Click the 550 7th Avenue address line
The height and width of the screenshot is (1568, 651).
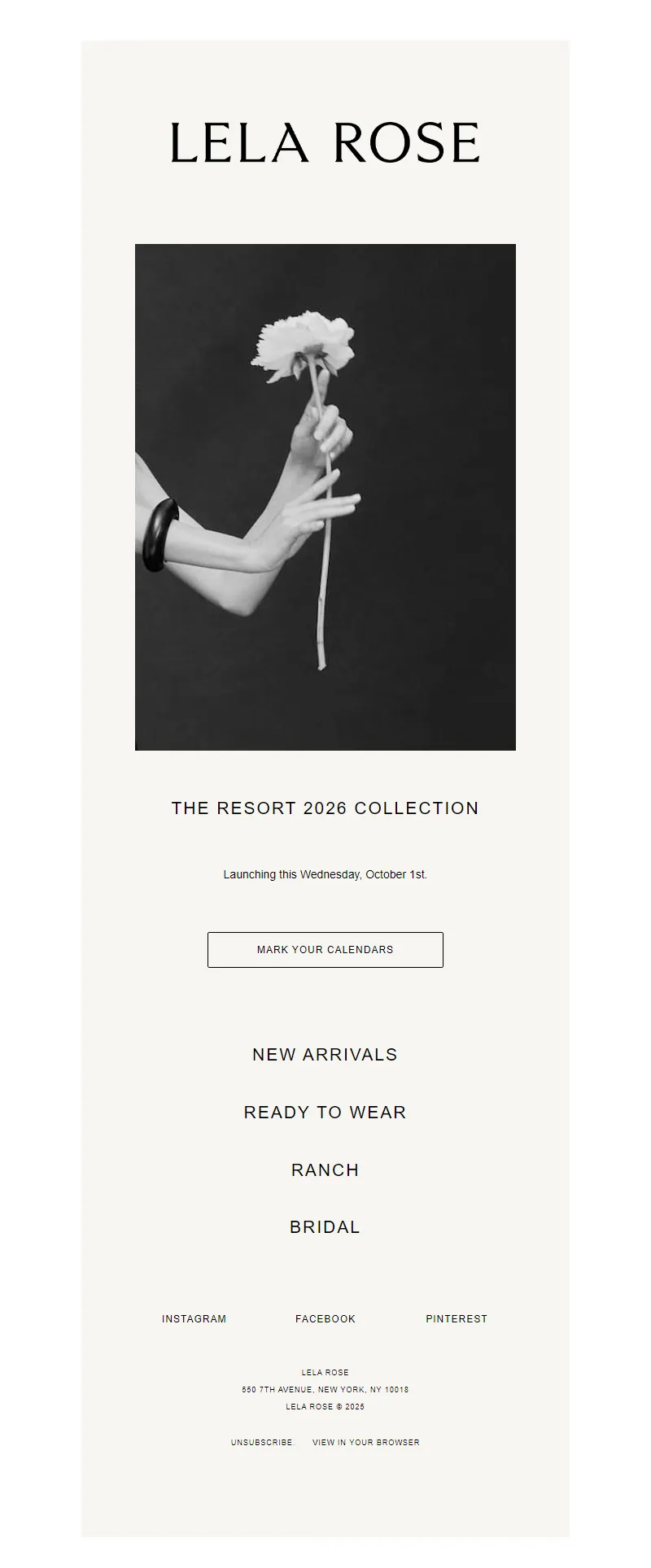point(325,1390)
